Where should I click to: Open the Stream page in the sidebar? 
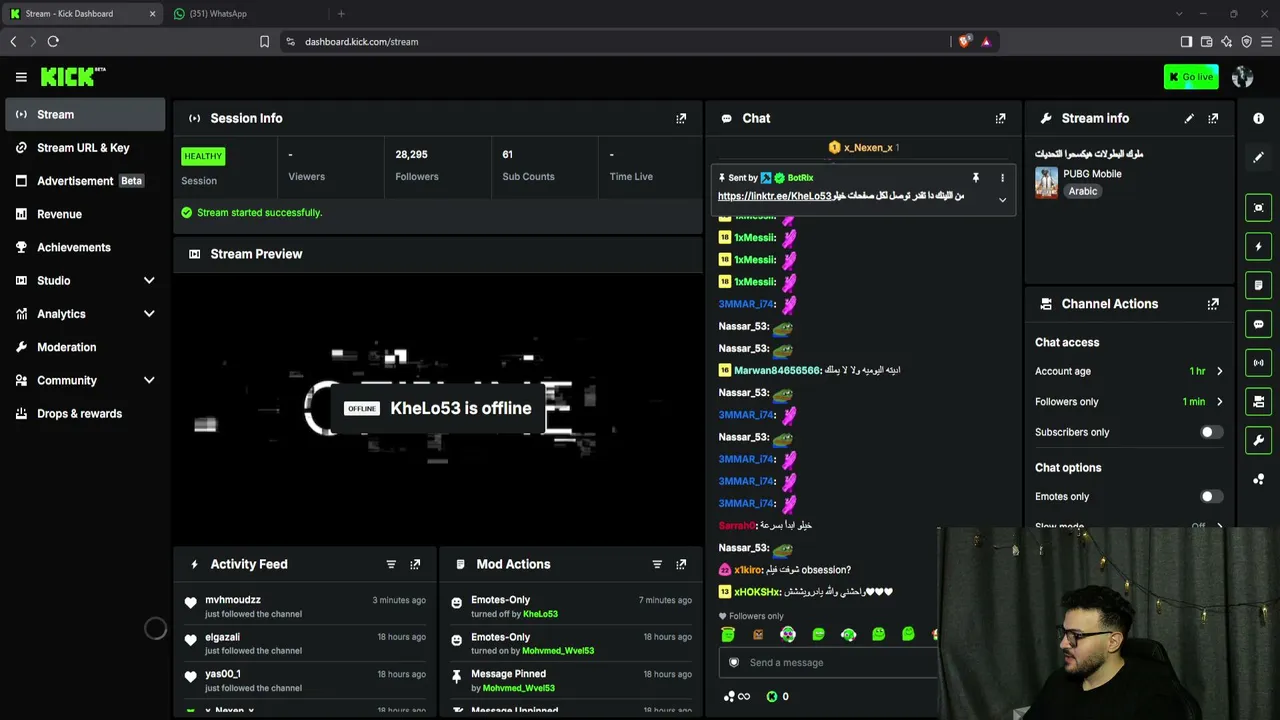point(85,114)
